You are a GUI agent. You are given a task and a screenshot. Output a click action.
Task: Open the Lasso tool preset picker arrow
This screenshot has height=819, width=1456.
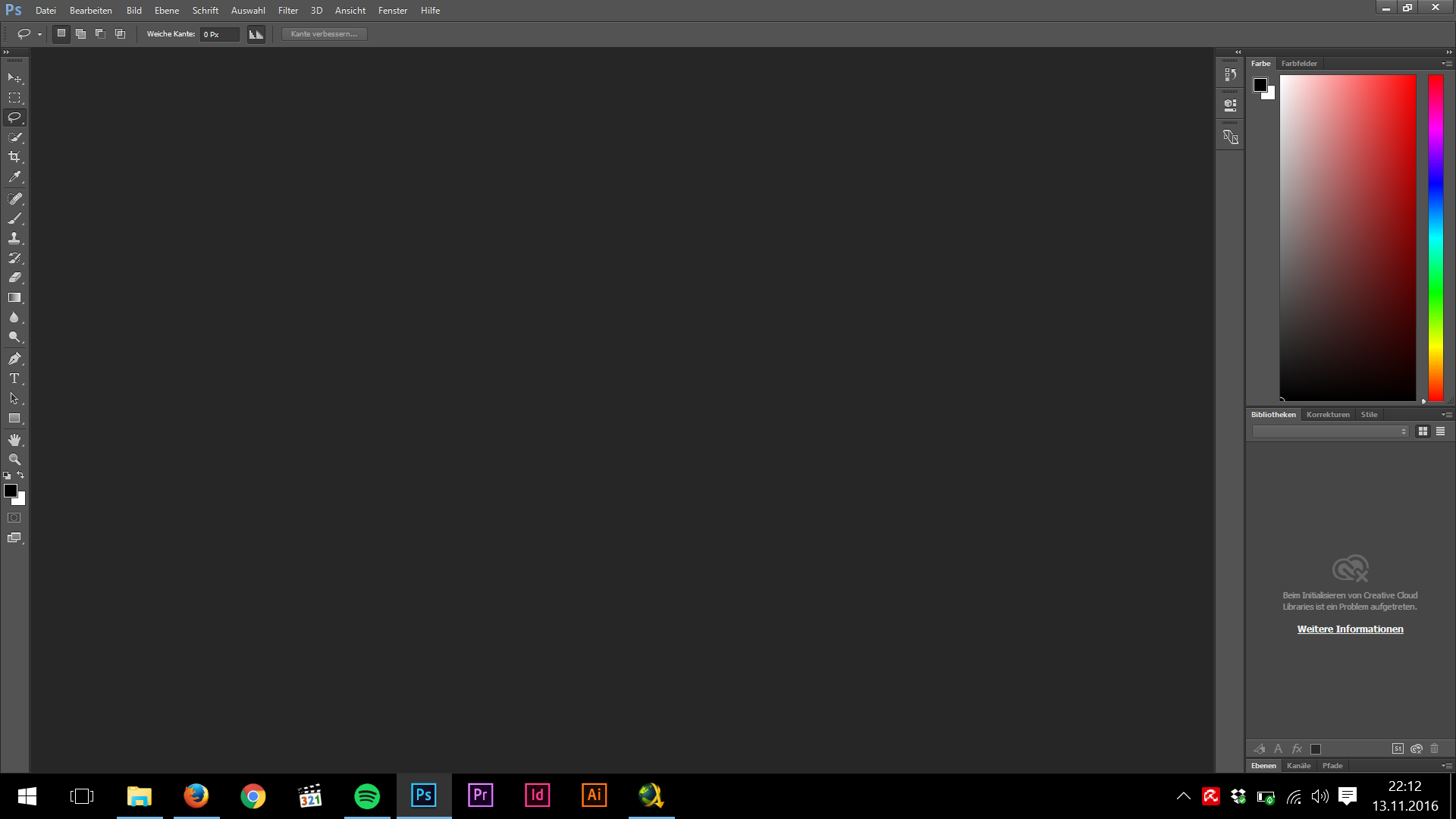[39, 34]
